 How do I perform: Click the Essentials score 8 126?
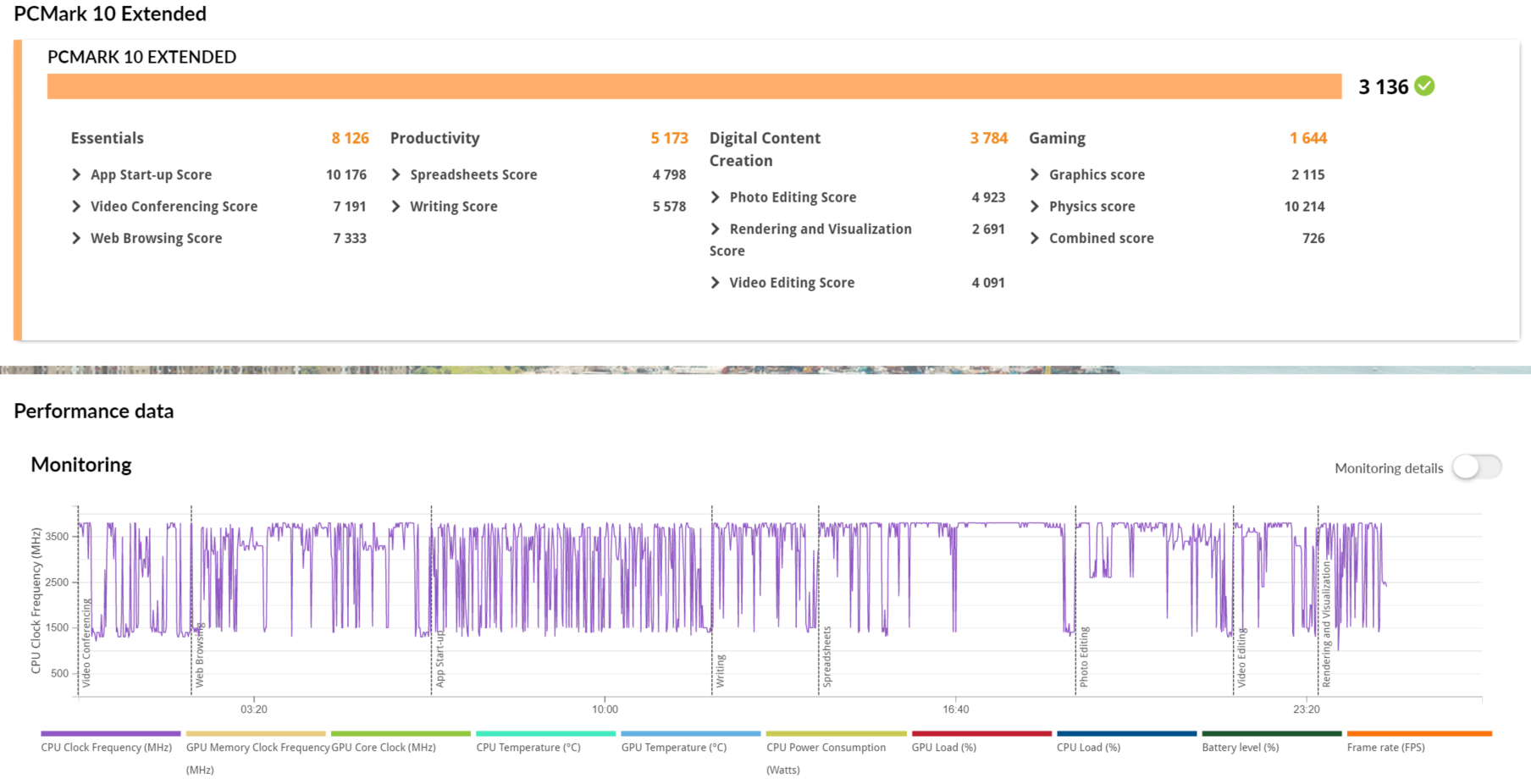(350, 138)
